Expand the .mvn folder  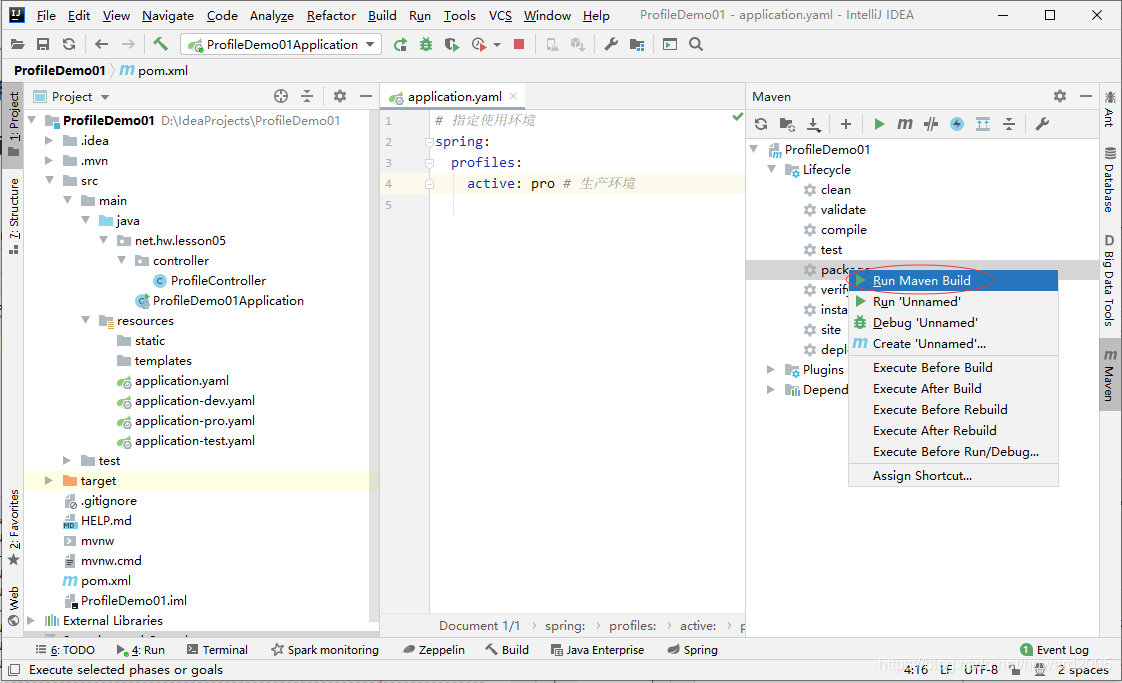49,160
